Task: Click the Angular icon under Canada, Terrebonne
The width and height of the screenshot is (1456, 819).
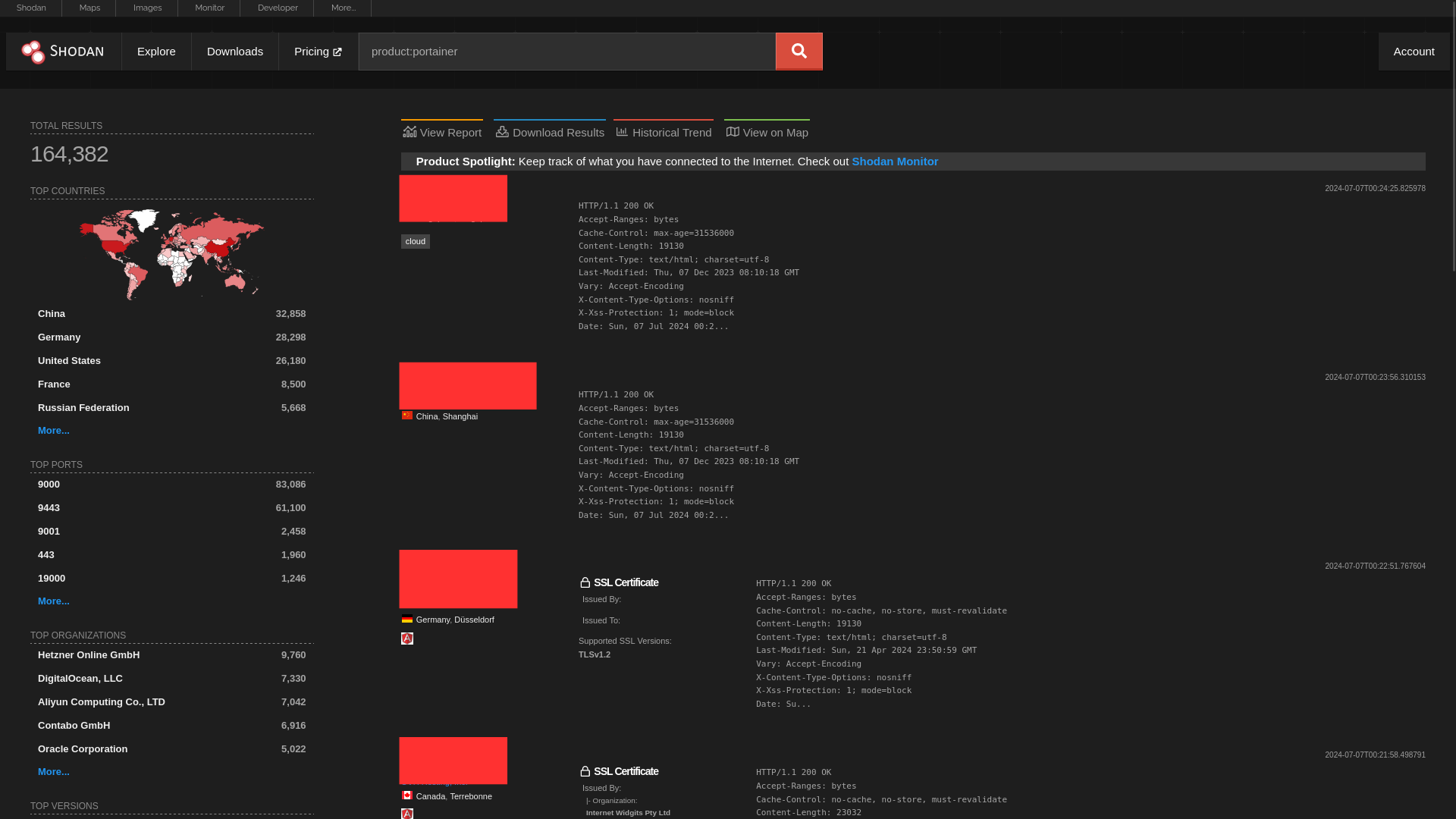Action: coord(407,814)
